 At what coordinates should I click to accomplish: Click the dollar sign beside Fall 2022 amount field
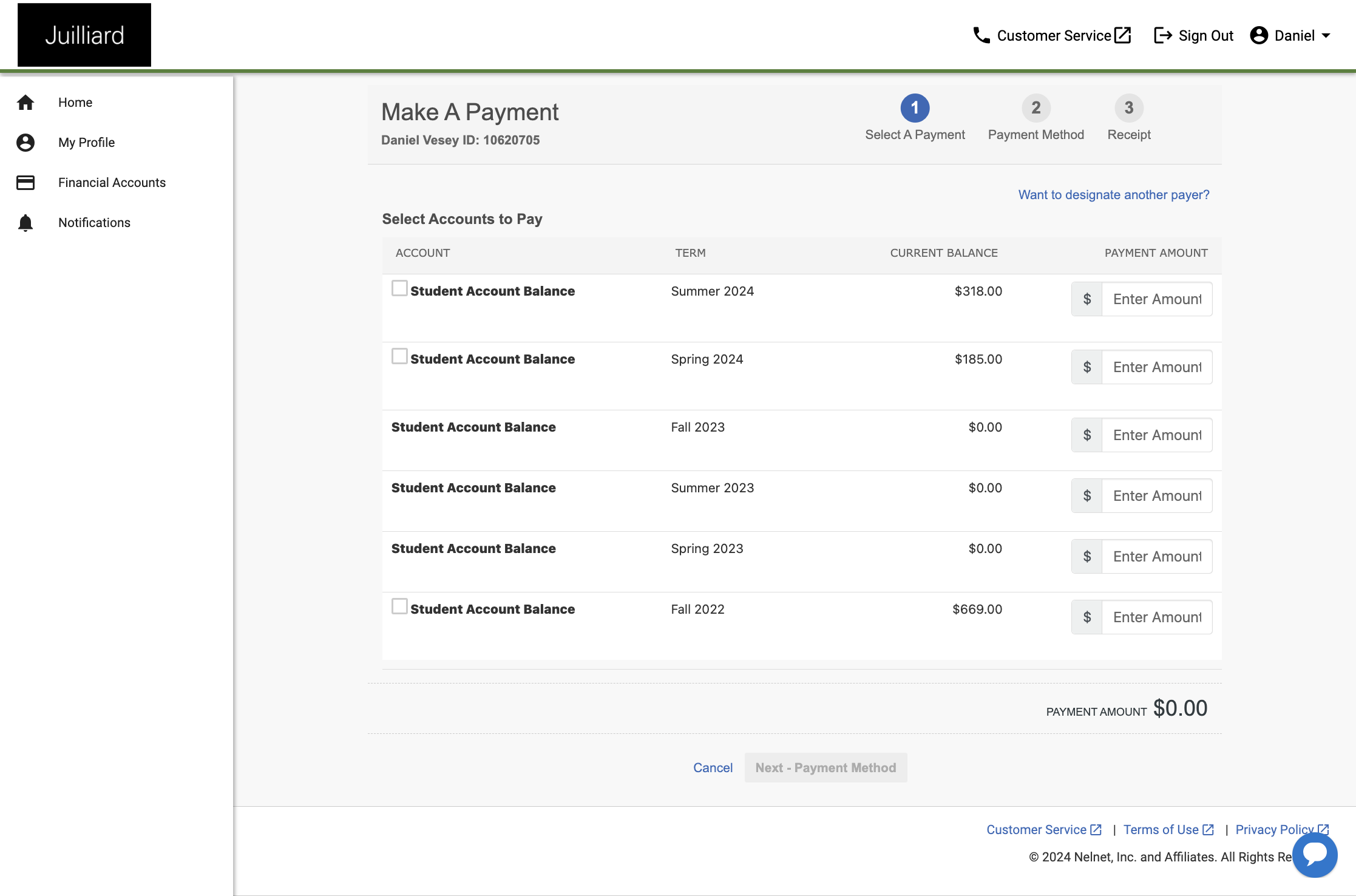(1087, 617)
